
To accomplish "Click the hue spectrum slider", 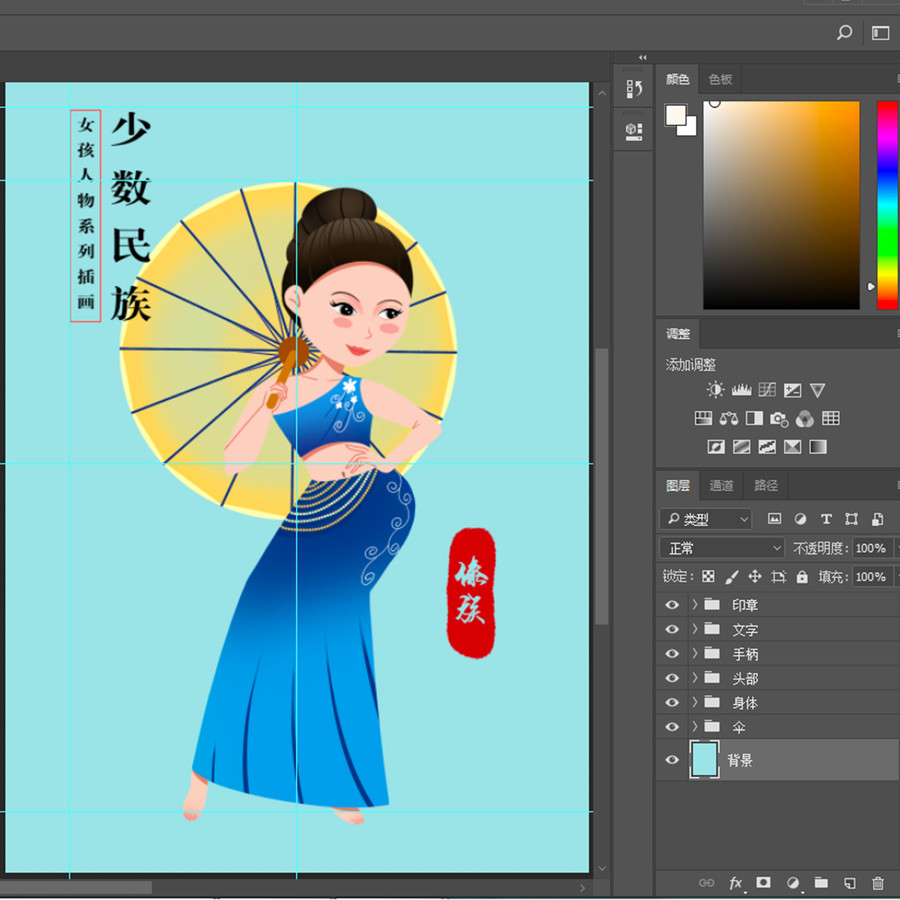I will [x=887, y=205].
